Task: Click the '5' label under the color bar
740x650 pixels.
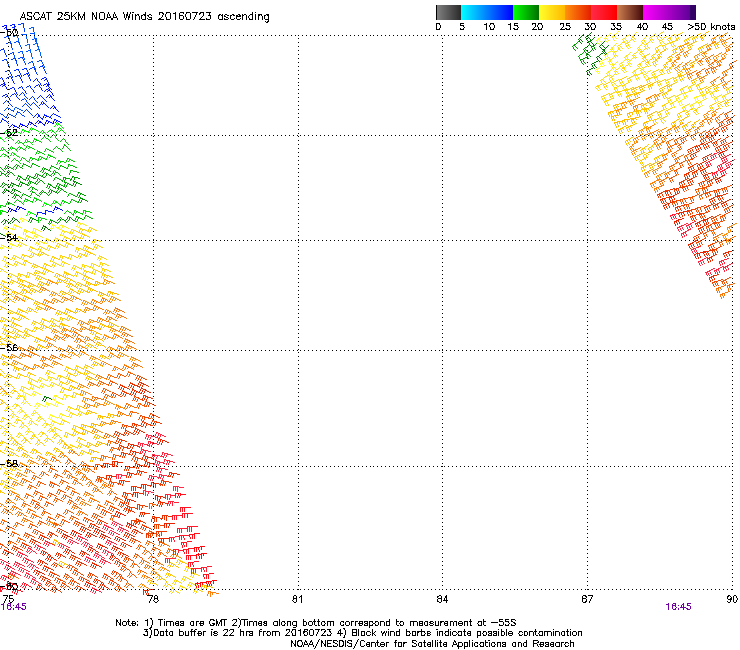Action: pos(462,27)
